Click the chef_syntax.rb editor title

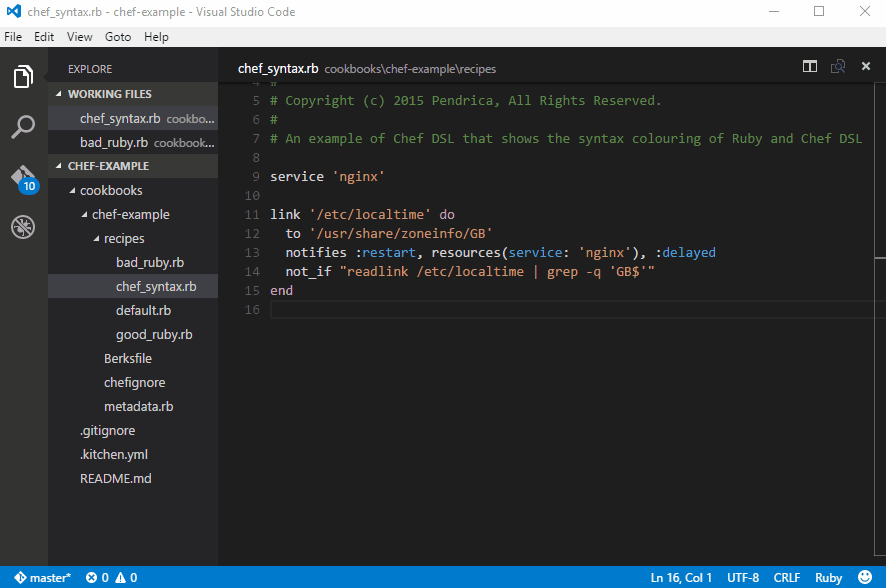pyautogui.click(x=278, y=68)
